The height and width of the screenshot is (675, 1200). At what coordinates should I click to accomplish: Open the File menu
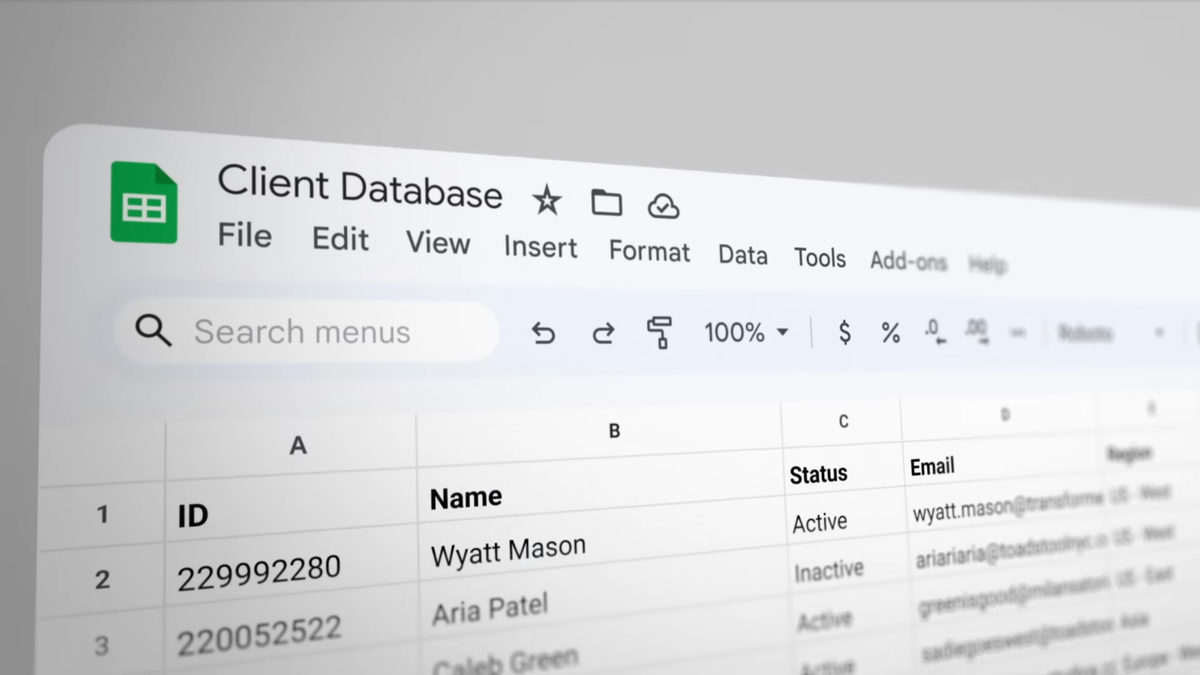tap(245, 236)
